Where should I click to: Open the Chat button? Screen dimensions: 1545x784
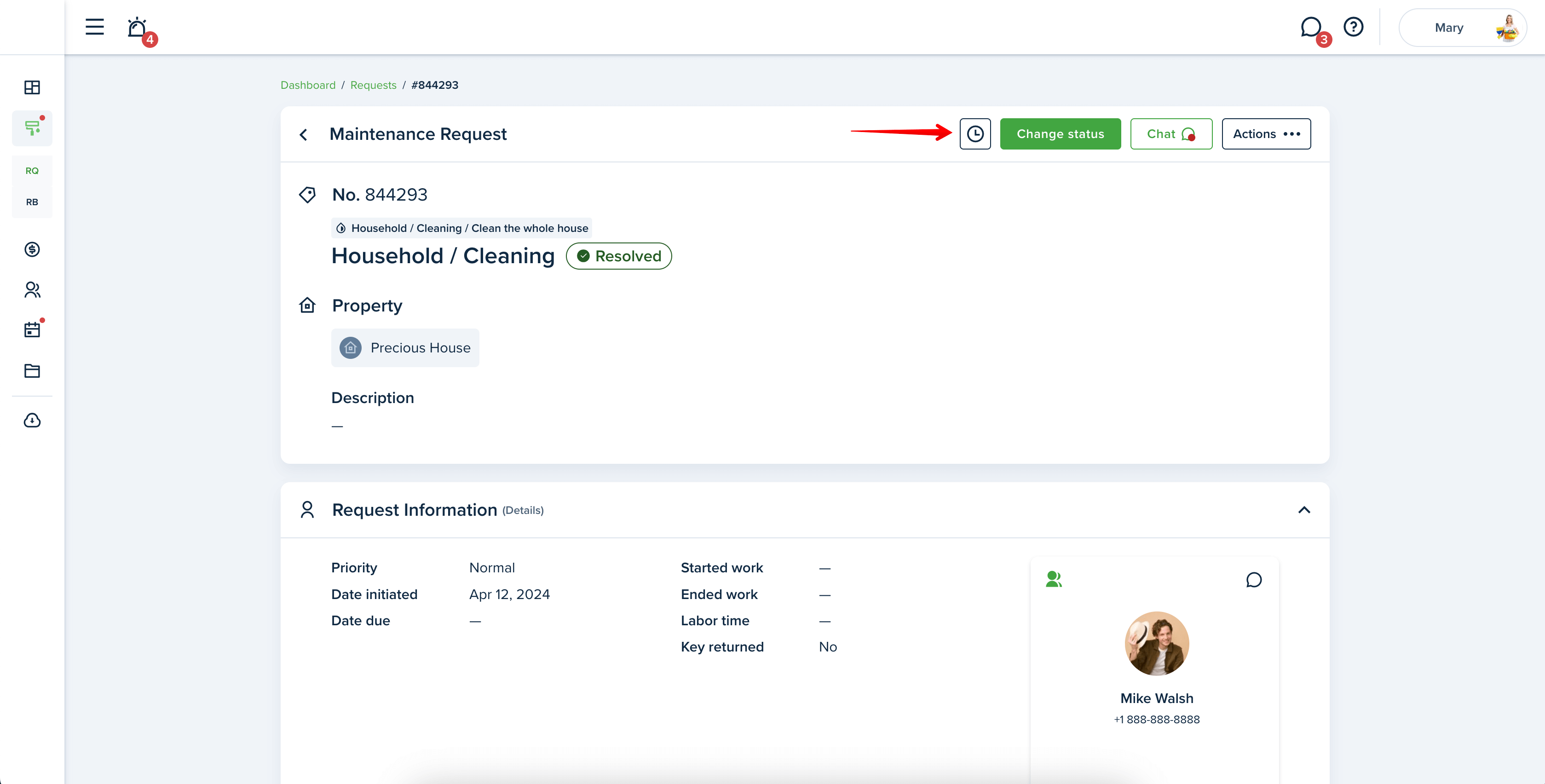pyautogui.click(x=1171, y=134)
